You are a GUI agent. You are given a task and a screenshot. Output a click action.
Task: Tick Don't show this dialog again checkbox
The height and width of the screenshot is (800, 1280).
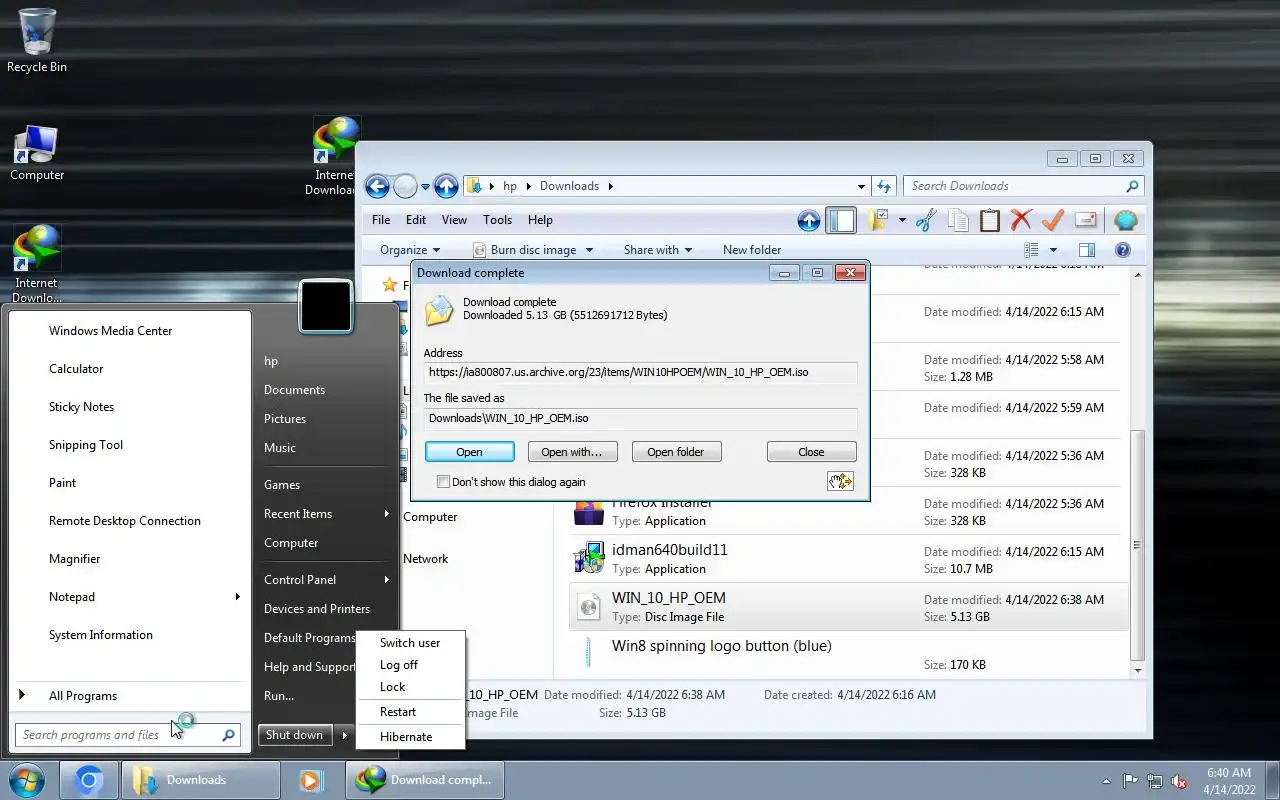(x=444, y=482)
